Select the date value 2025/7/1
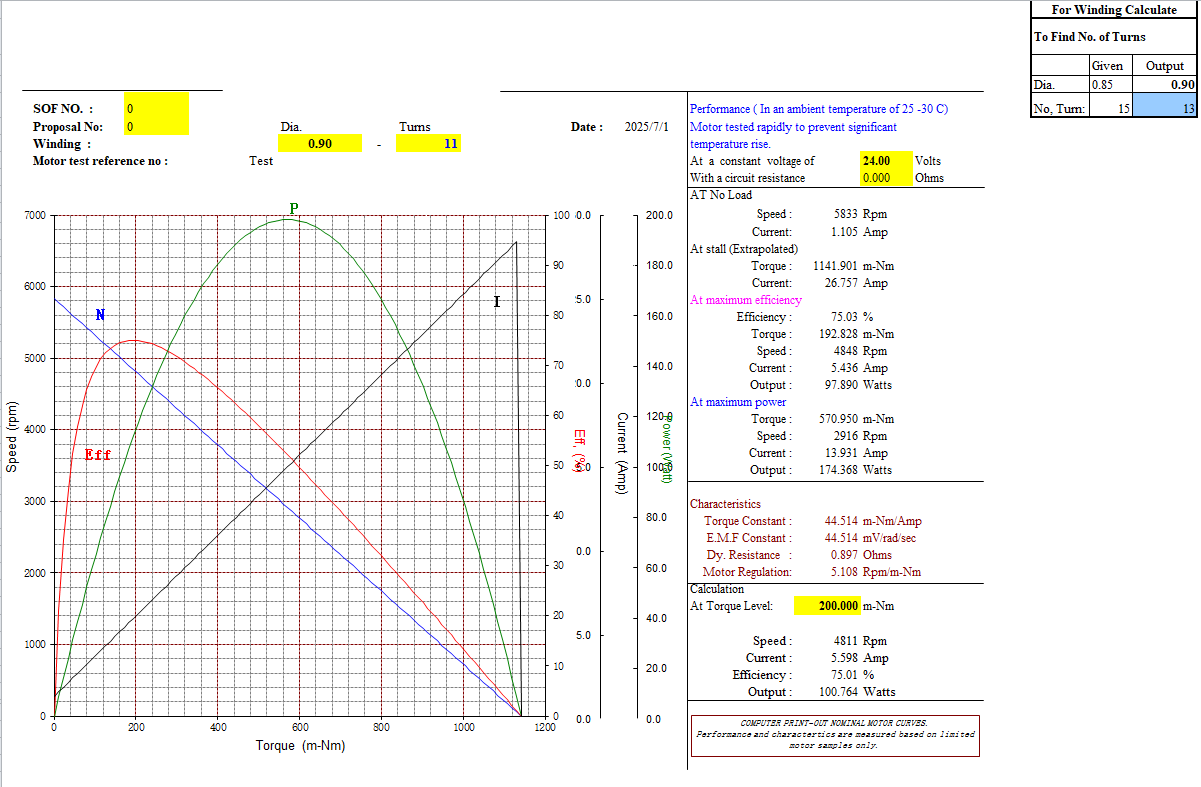The width and height of the screenshot is (1201, 787). (647, 127)
